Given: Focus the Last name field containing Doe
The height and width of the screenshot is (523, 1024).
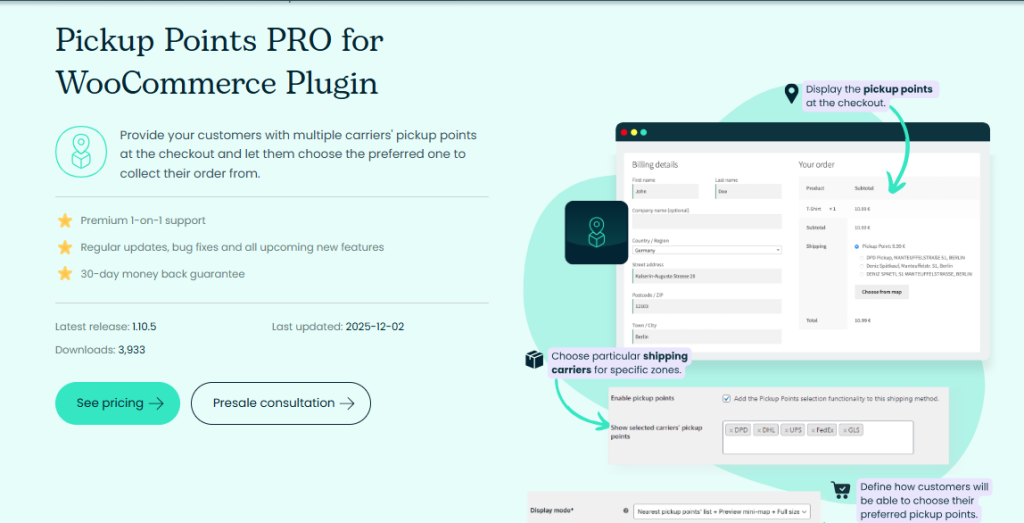Looking at the screenshot, I should click(748, 191).
